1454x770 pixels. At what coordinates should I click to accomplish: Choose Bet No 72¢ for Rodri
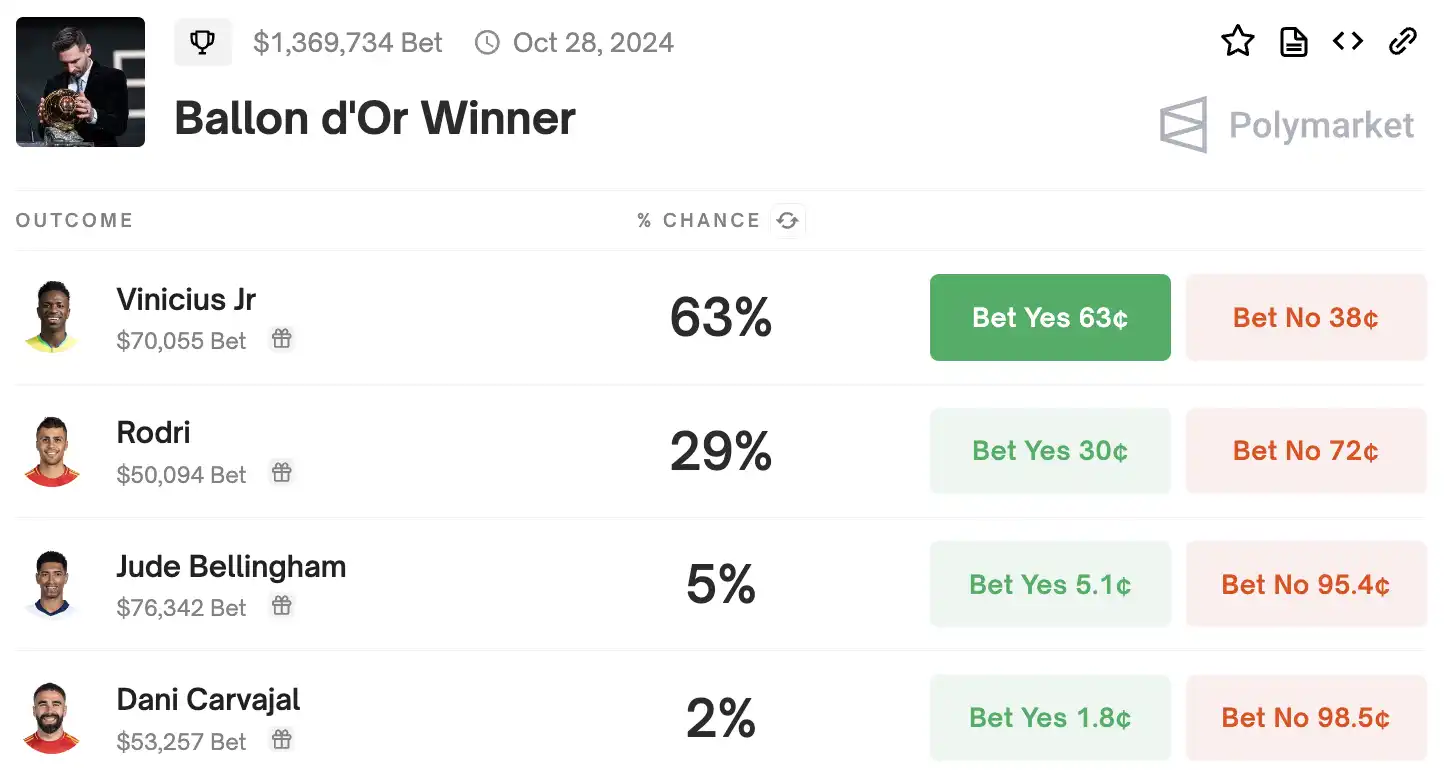(x=1306, y=451)
